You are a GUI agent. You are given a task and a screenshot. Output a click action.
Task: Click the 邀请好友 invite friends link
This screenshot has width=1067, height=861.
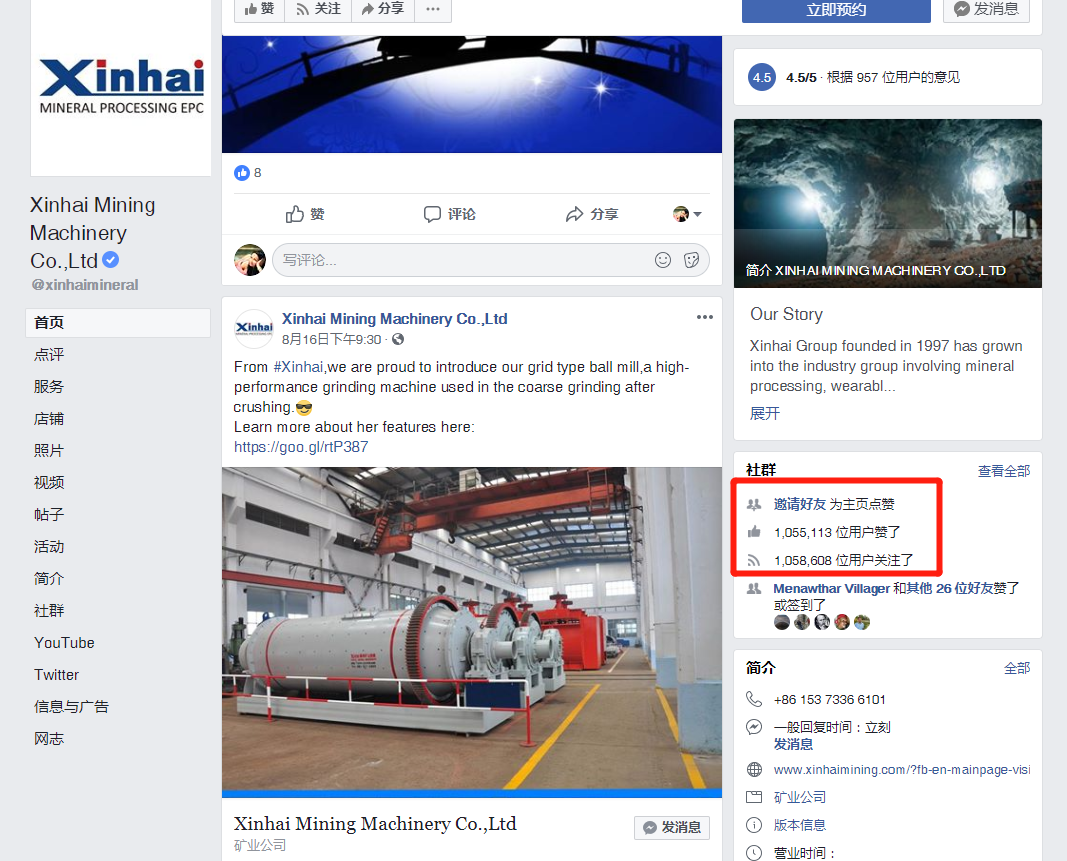tap(800, 504)
